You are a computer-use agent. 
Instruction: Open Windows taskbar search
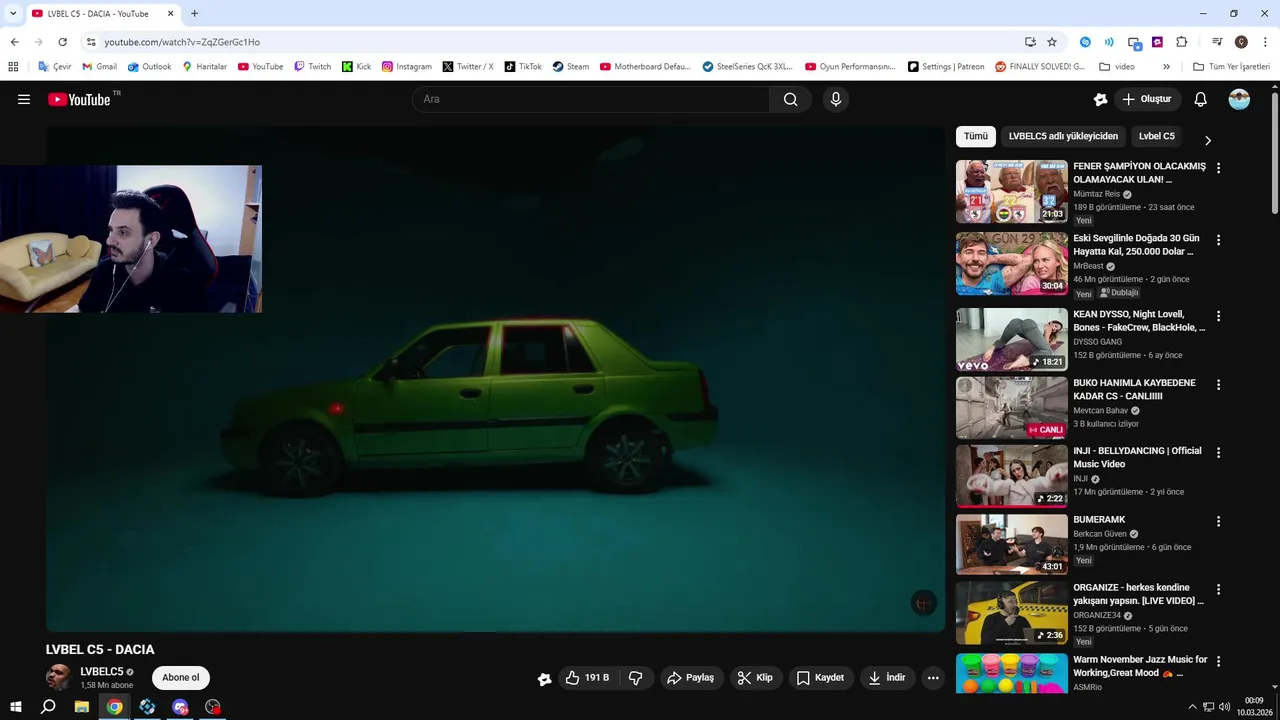(48, 707)
